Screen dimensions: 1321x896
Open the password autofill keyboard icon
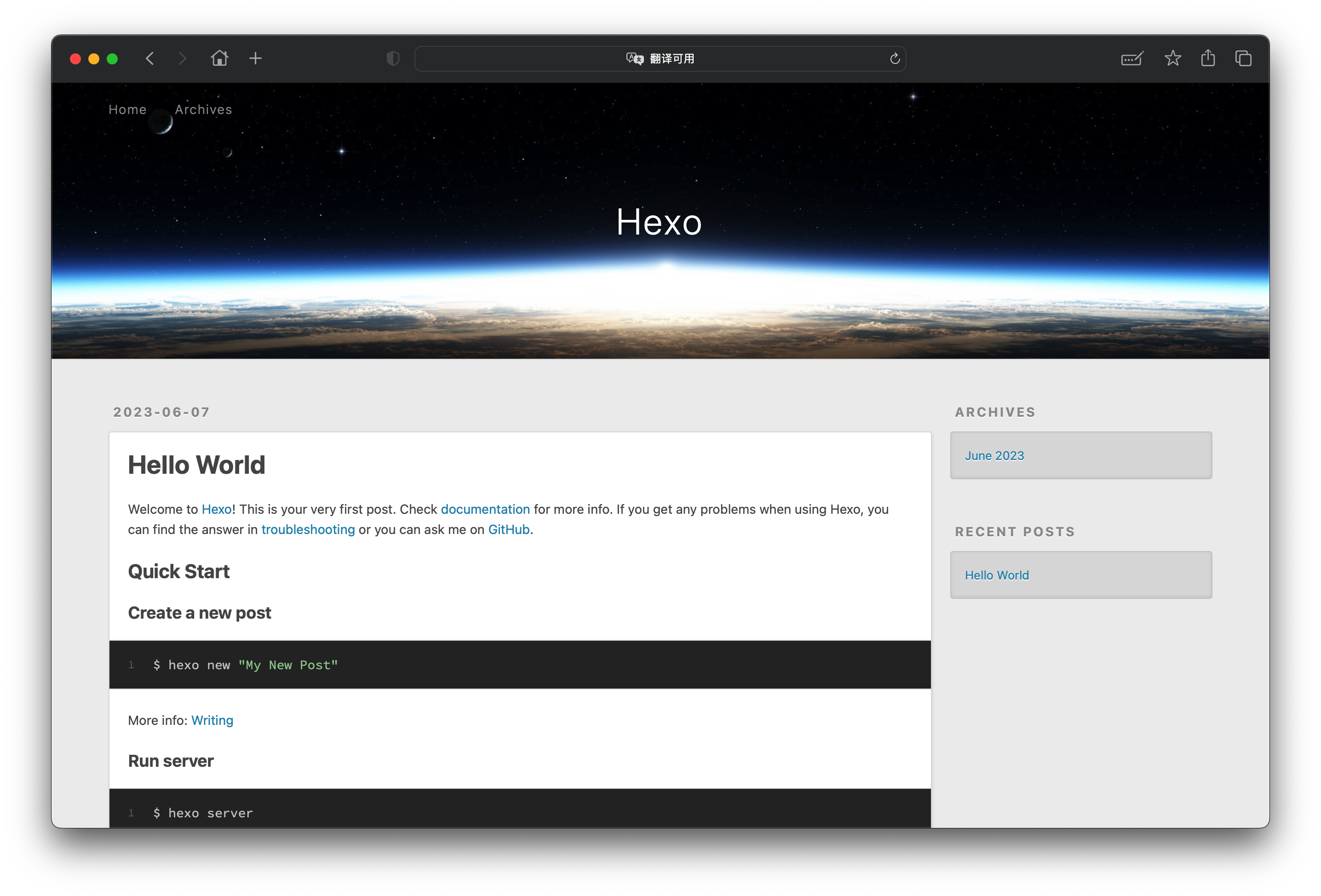point(1131,58)
